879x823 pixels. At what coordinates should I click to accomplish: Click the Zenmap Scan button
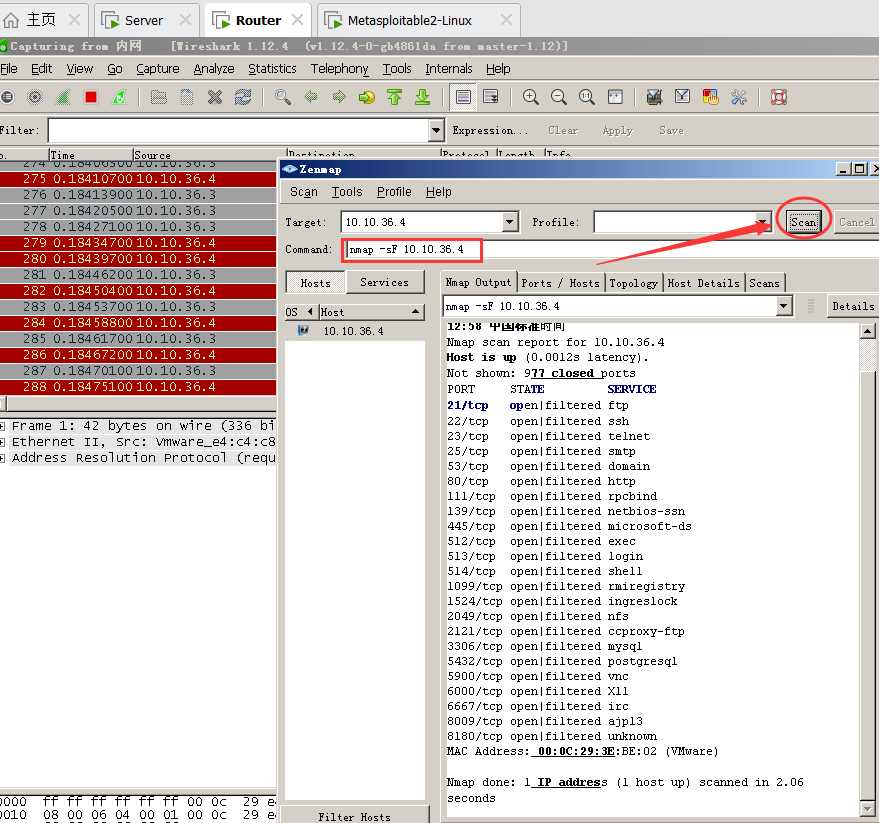[803, 223]
